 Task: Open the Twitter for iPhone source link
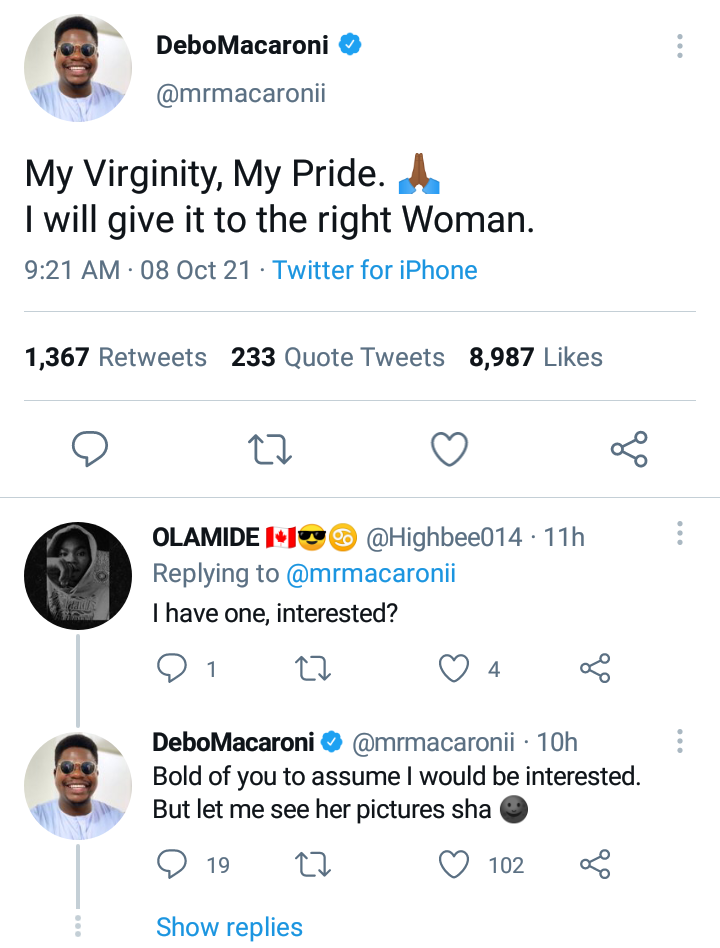pyautogui.click(x=375, y=270)
